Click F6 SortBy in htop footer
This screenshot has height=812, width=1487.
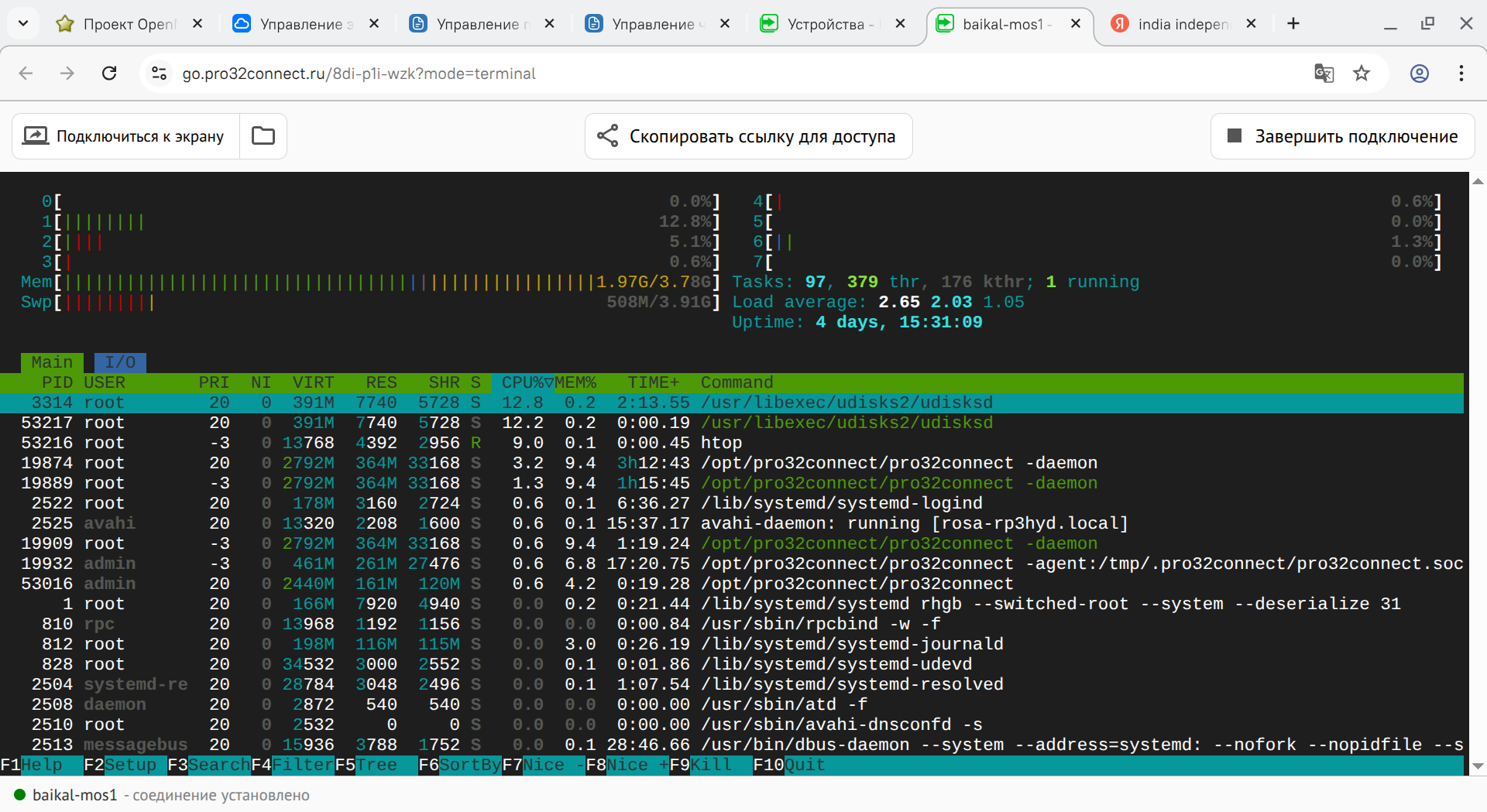tap(460, 765)
